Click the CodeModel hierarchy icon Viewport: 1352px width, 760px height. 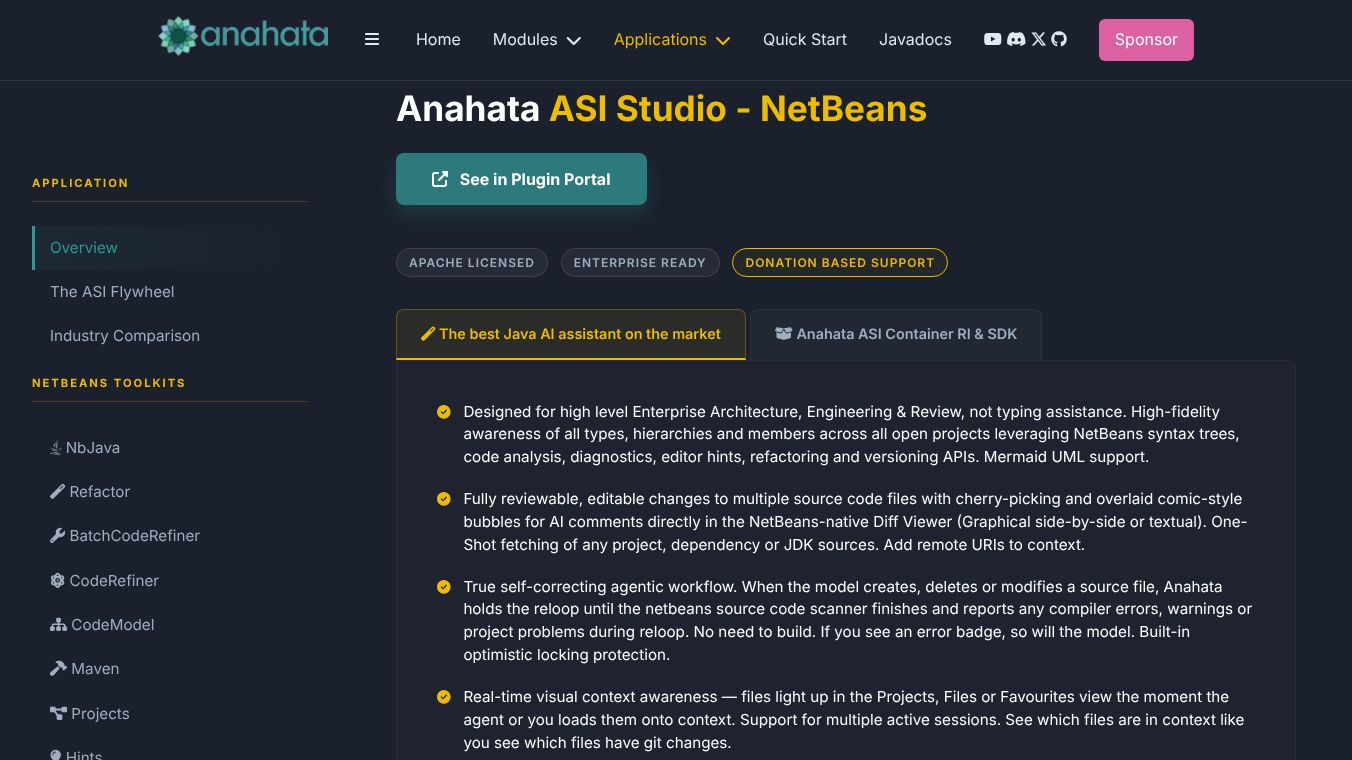58,625
